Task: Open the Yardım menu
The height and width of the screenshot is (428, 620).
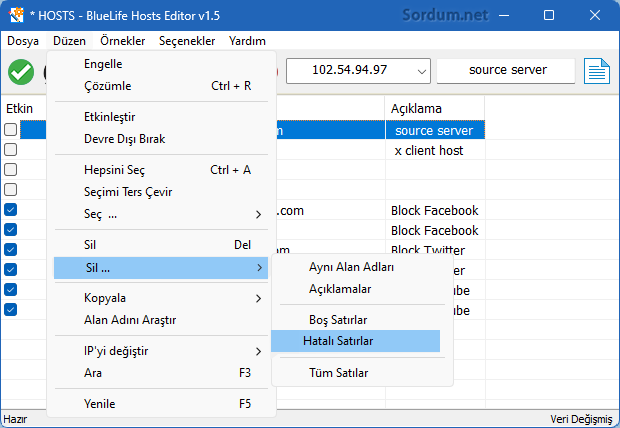Action: (247, 41)
